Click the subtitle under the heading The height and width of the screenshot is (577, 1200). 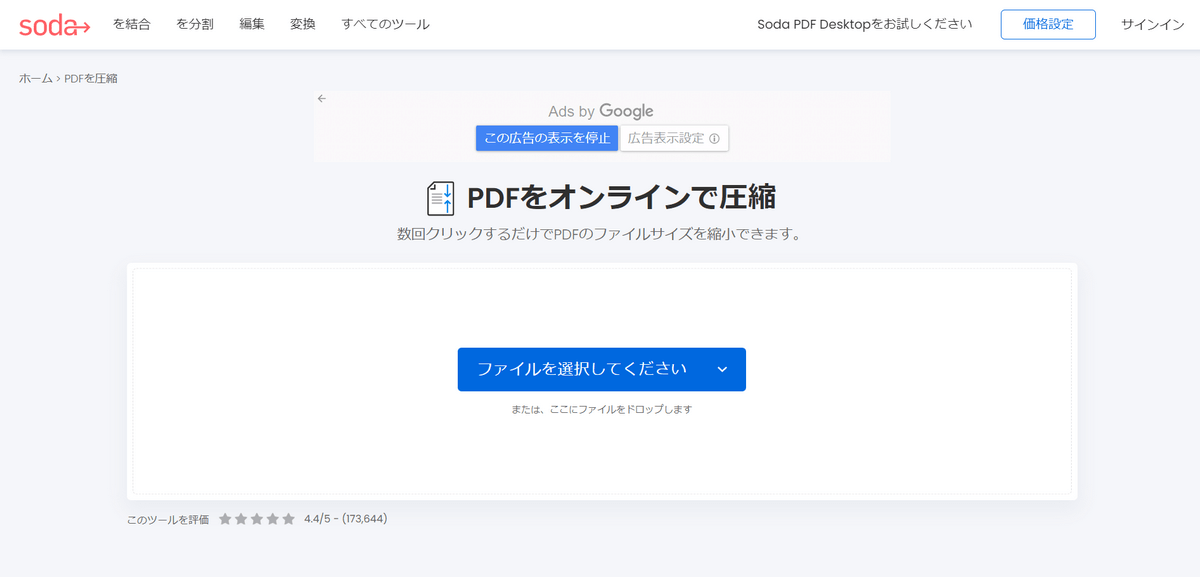[601, 235]
